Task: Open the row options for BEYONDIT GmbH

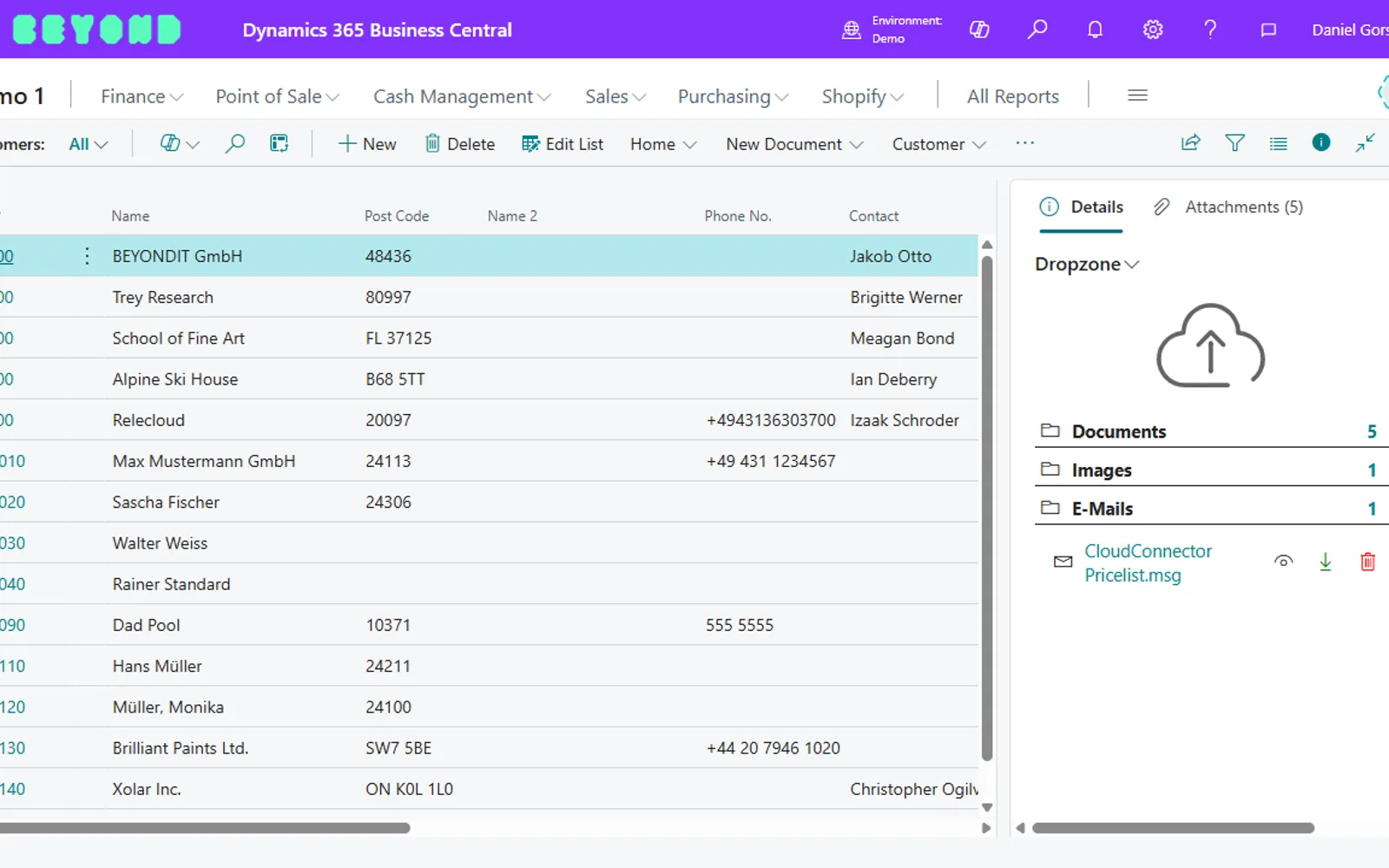Action: 87,256
